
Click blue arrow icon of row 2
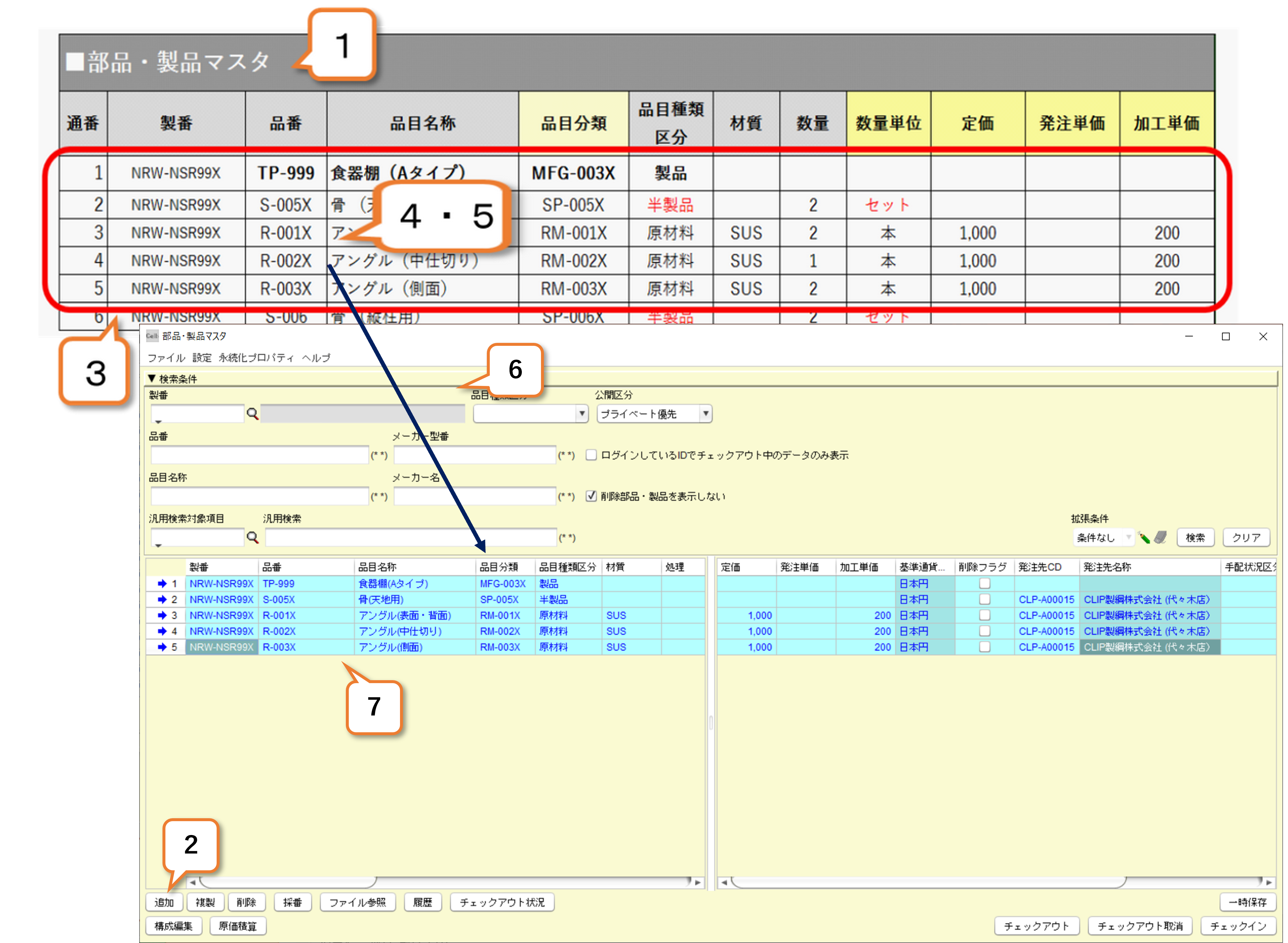pyautogui.click(x=162, y=599)
